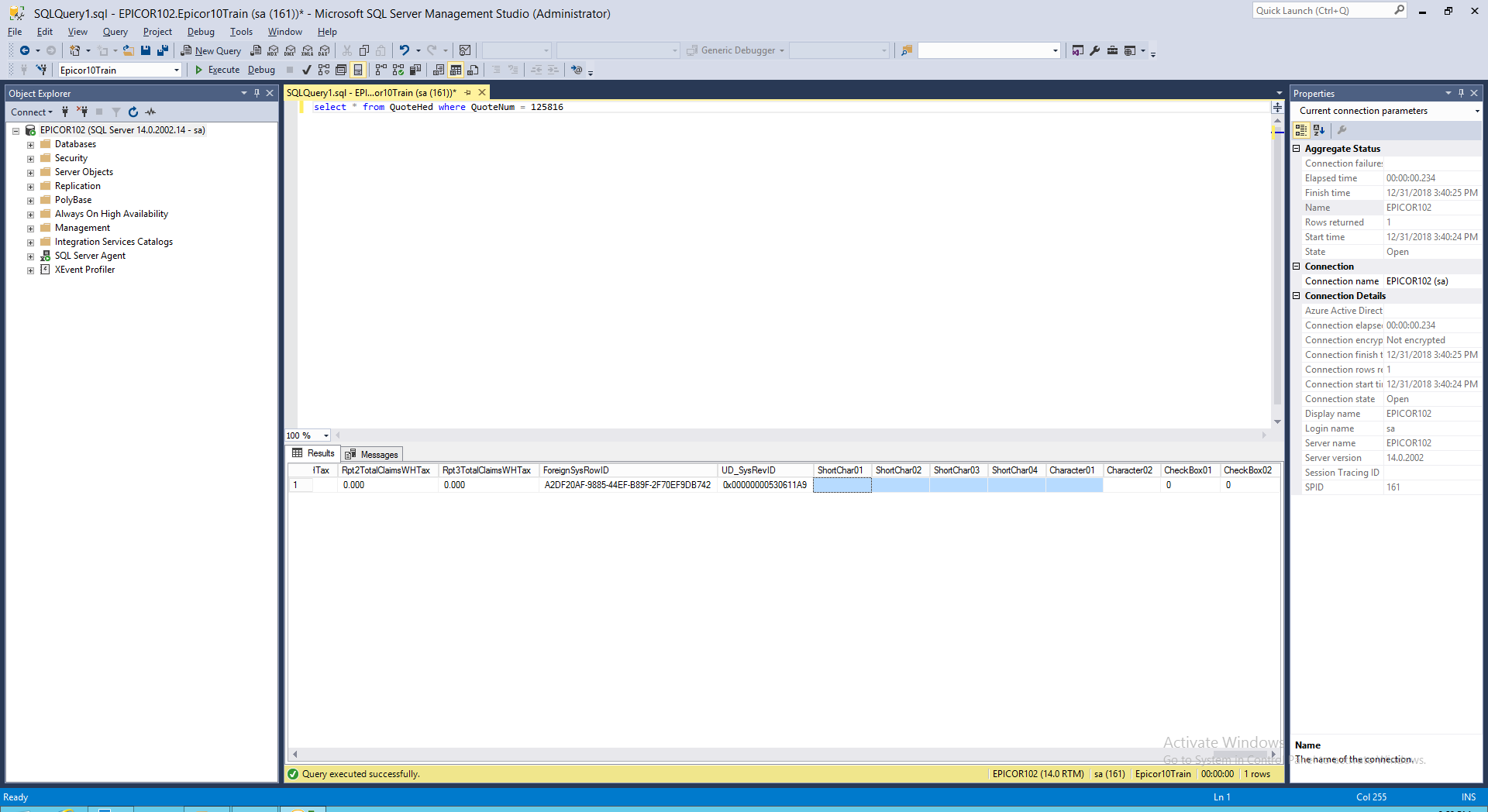Click Connect Object Explorer plug icon
Image resolution: width=1488 pixels, height=812 pixels.
(65, 112)
